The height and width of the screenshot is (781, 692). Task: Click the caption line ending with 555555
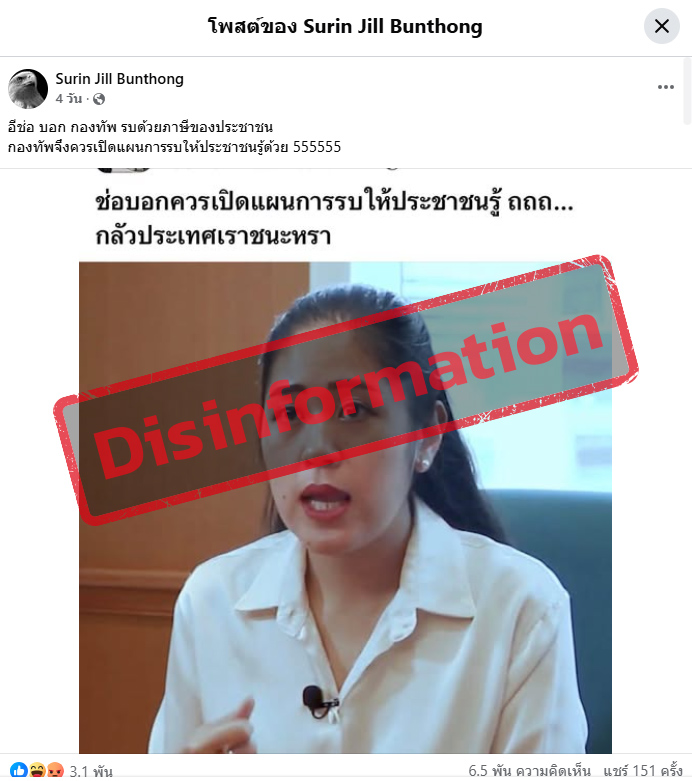[x=174, y=147]
